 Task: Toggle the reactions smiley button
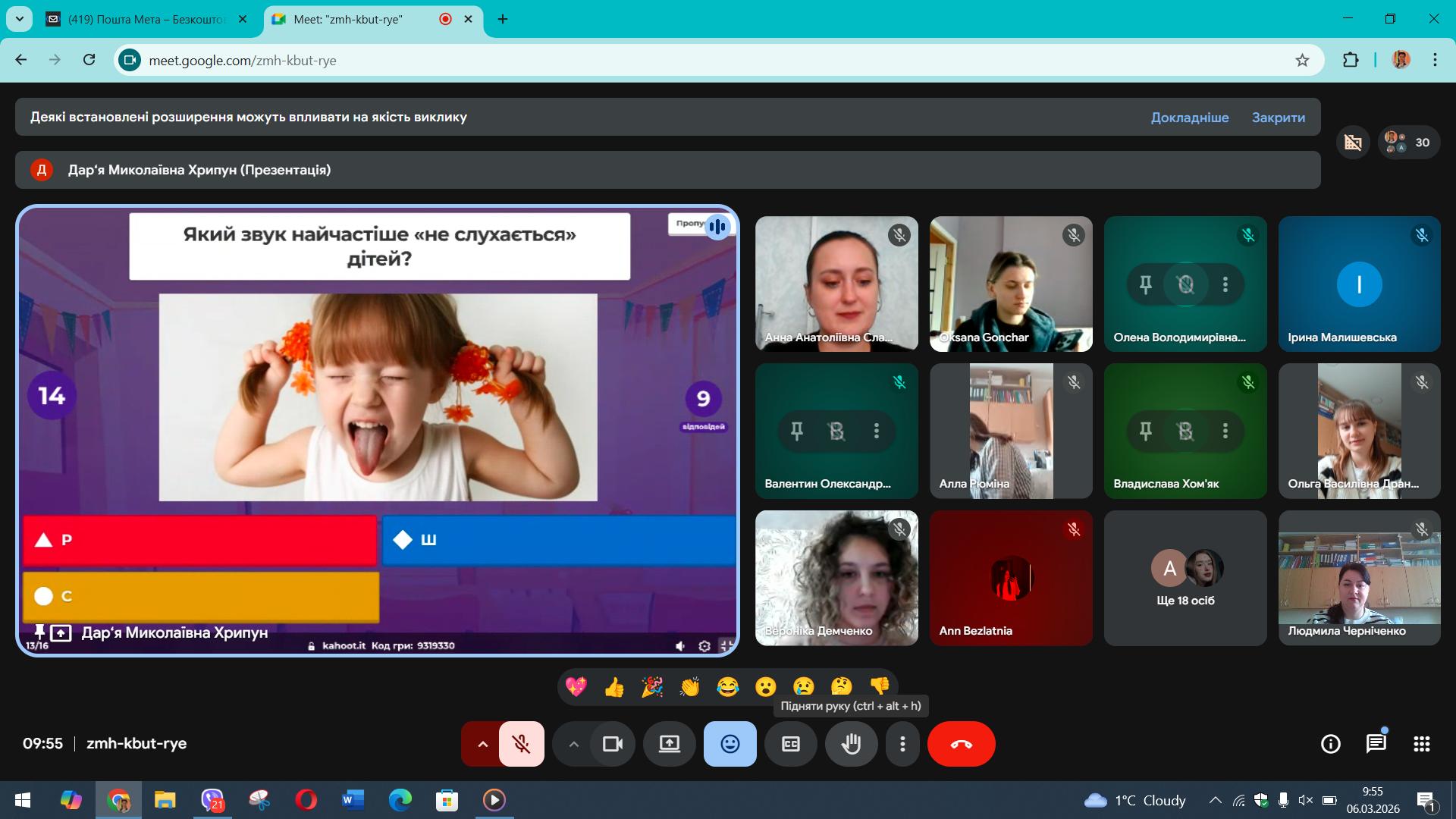point(730,744)
